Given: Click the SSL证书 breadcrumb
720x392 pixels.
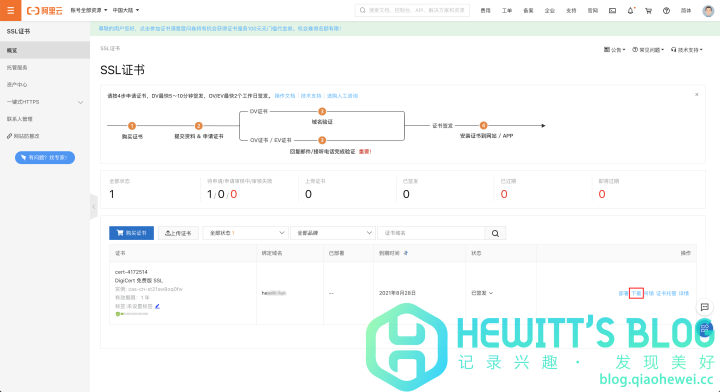Looking at the screenshot, I should click(110, 48).
